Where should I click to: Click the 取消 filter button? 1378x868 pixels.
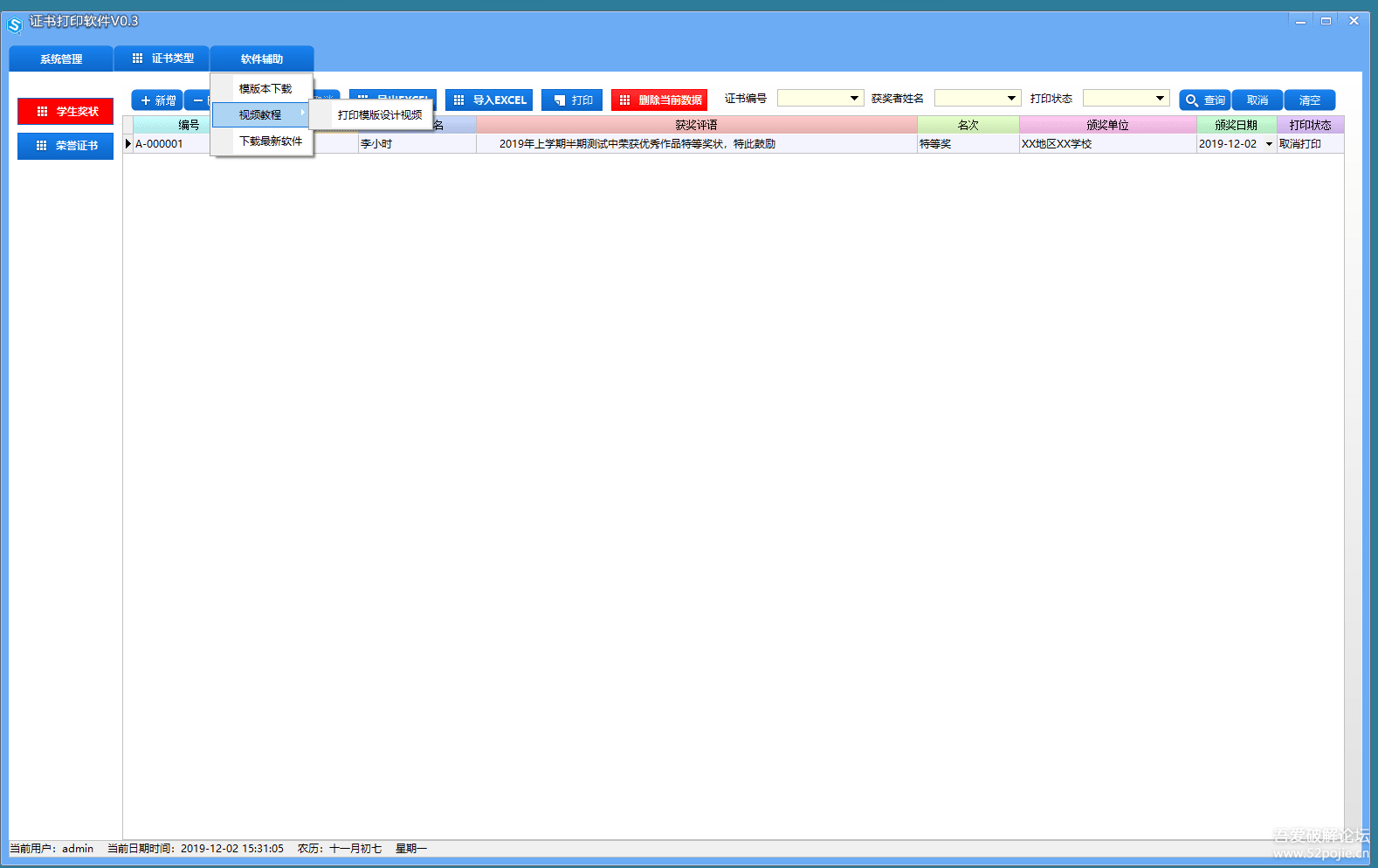point(1257,100)
